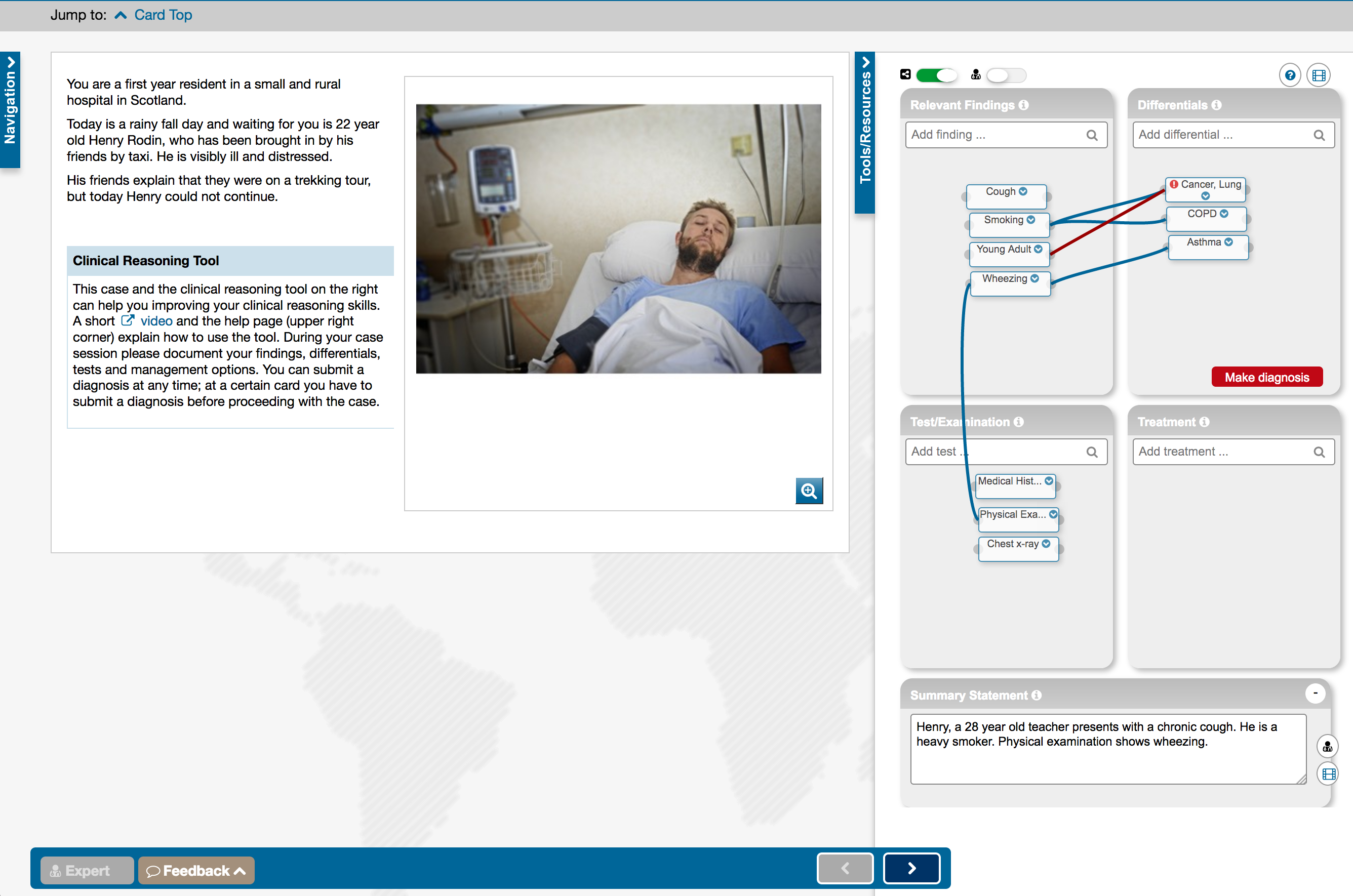
Task: Minimize the Summary Statement panel
Action: tap(1315, 694)
